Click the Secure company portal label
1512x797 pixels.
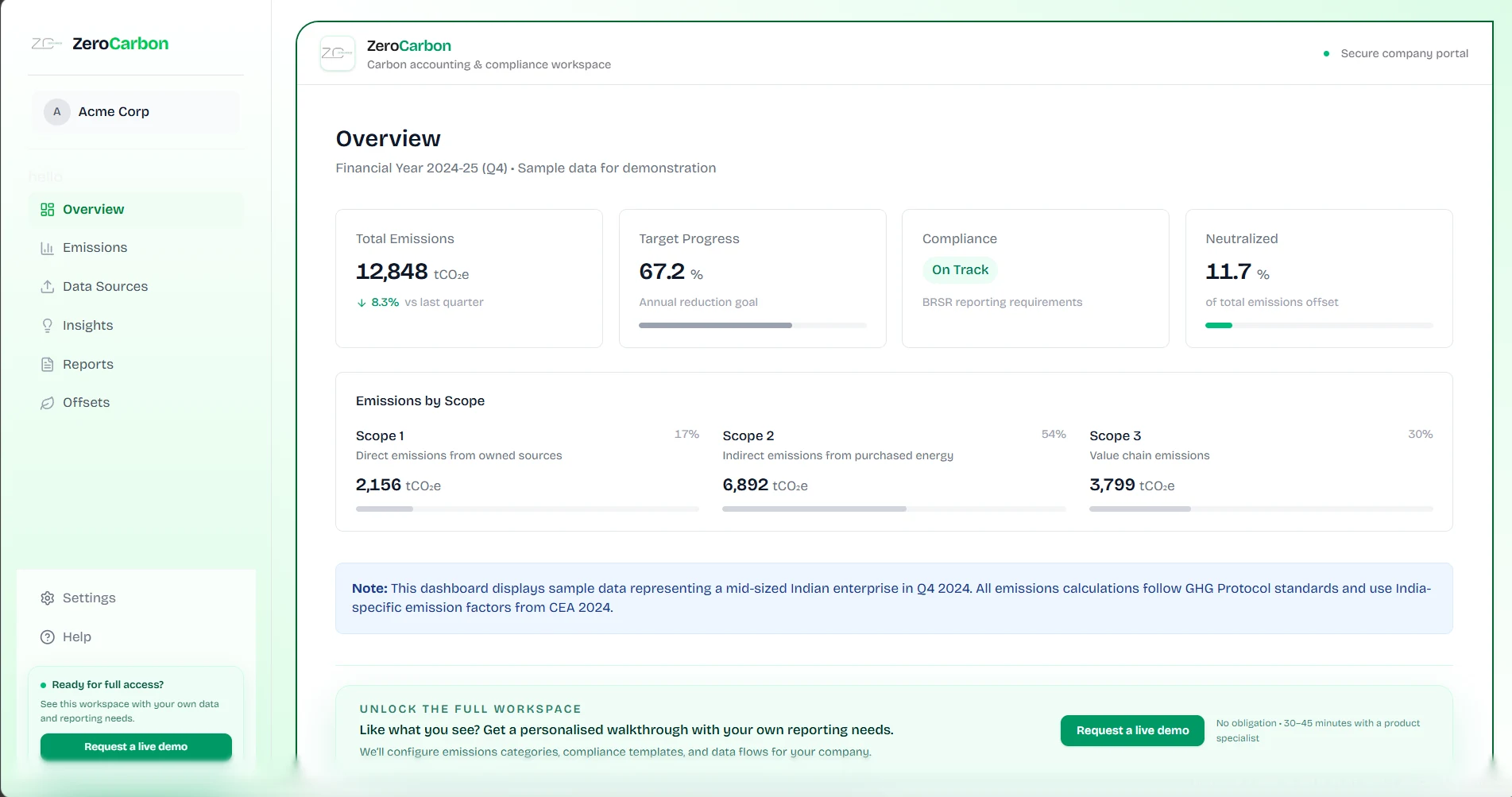(x=1404, y=53)
